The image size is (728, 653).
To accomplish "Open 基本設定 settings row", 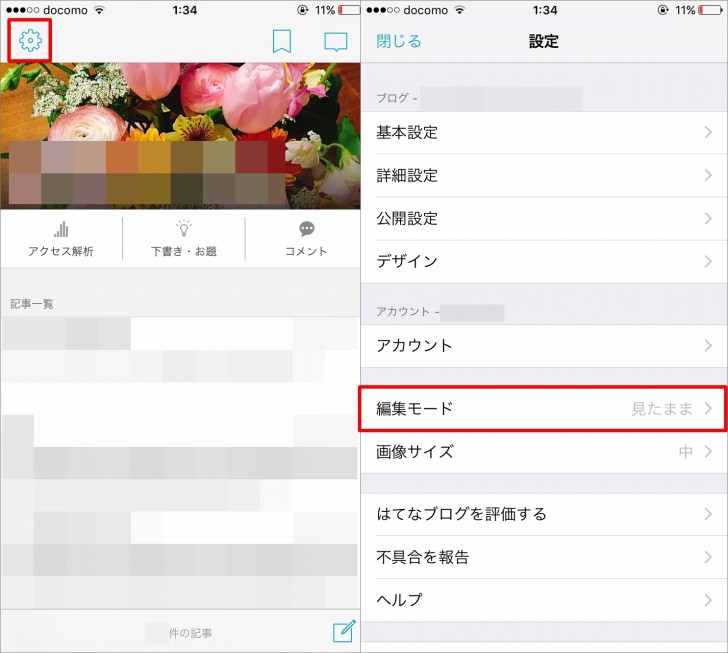I will click(543, 132).
